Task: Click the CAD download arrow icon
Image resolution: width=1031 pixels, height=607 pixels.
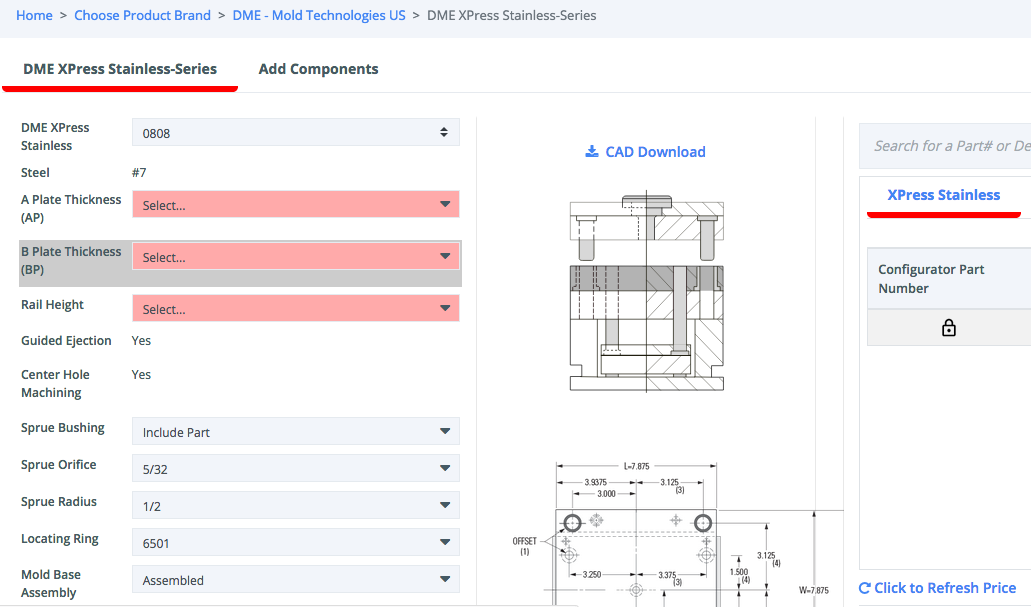Action: pyautogui.click(x=592, y=152)
